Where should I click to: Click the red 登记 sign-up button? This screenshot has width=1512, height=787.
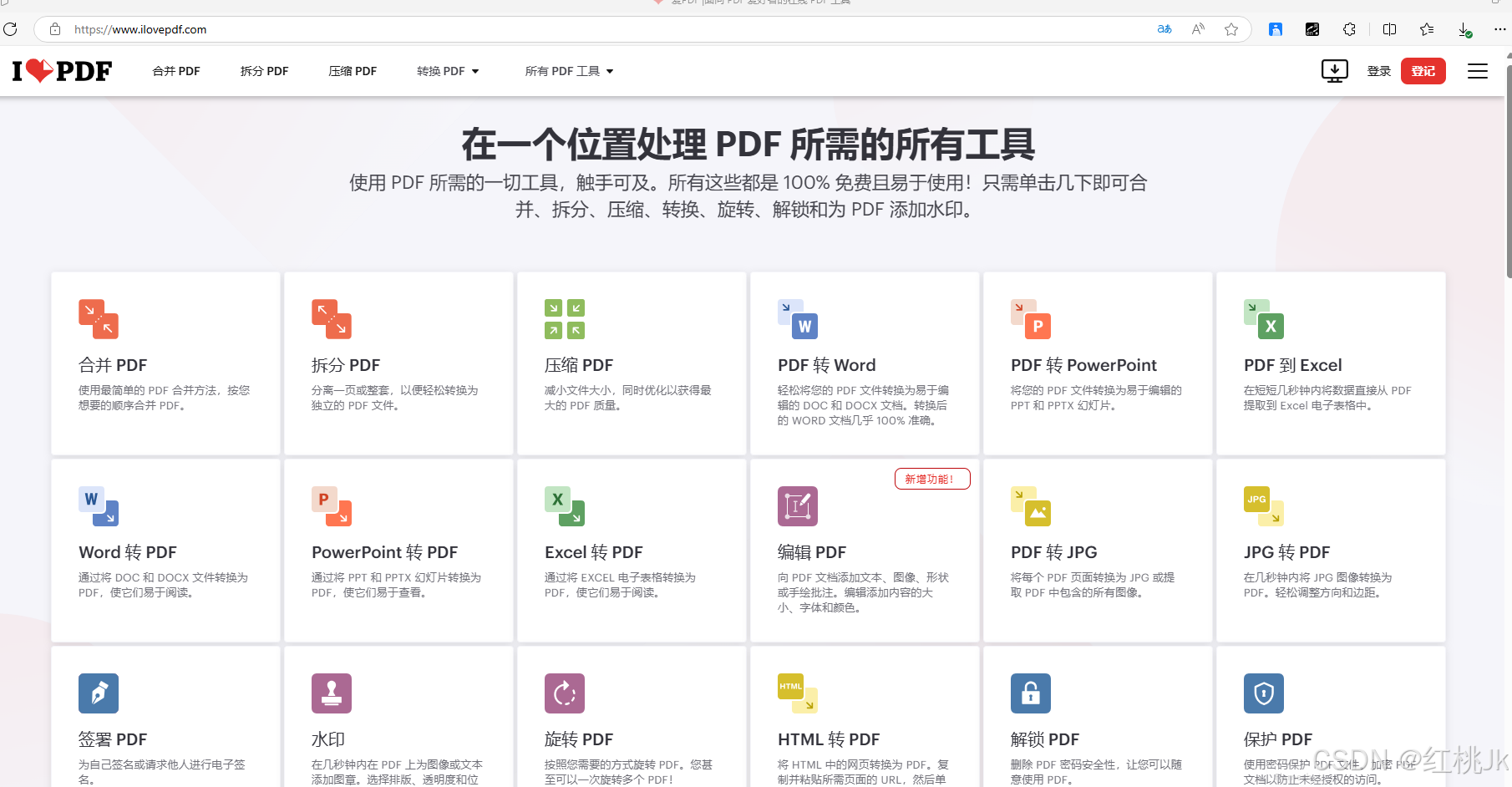tap(1423, 71)
